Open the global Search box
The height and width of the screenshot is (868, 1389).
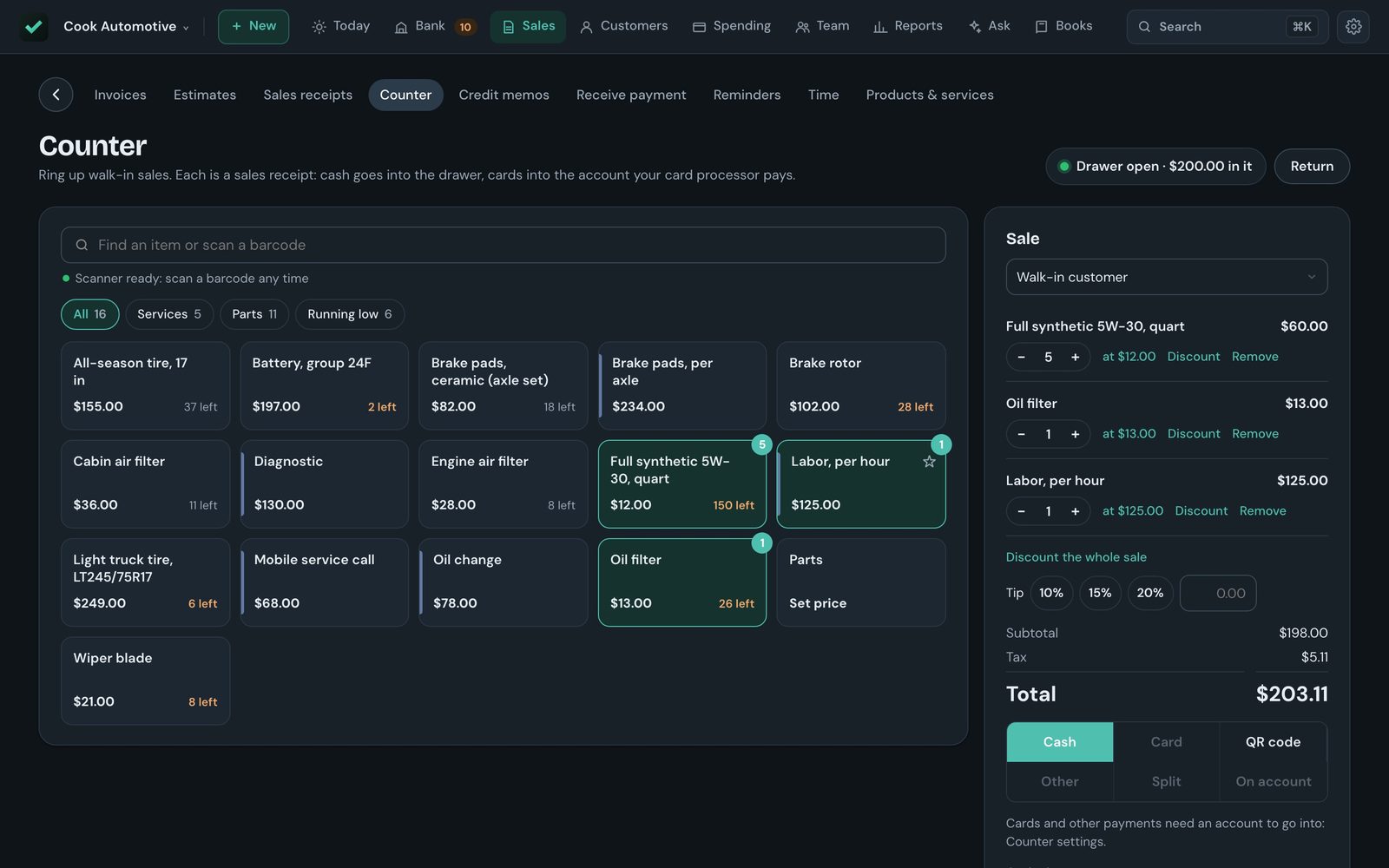[1228, 27]
